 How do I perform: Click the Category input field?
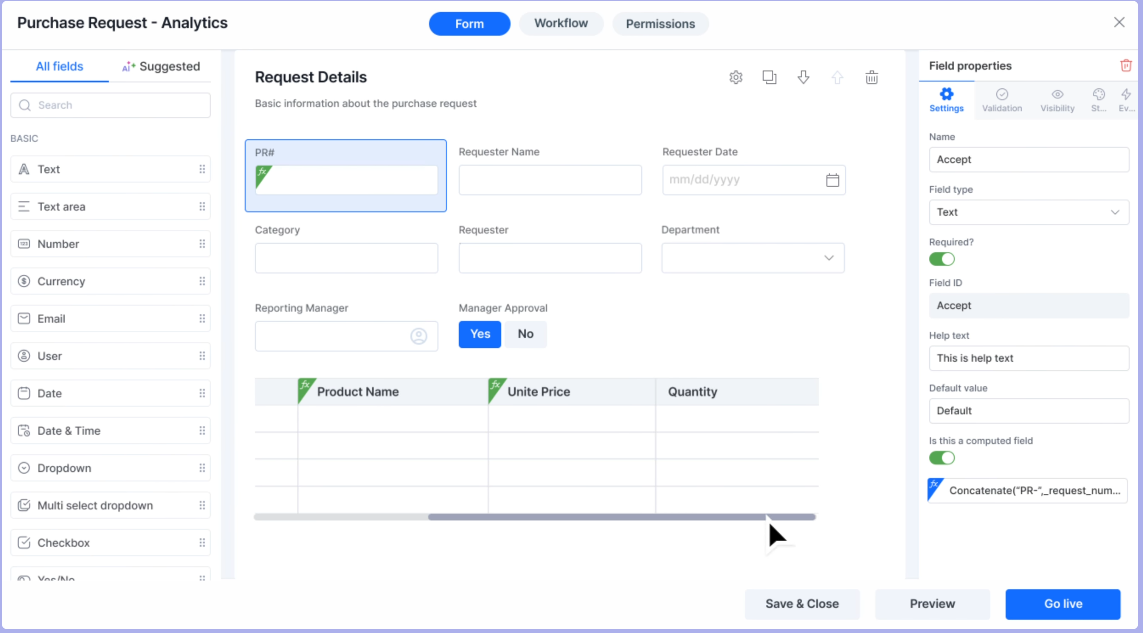coord(346,258)
